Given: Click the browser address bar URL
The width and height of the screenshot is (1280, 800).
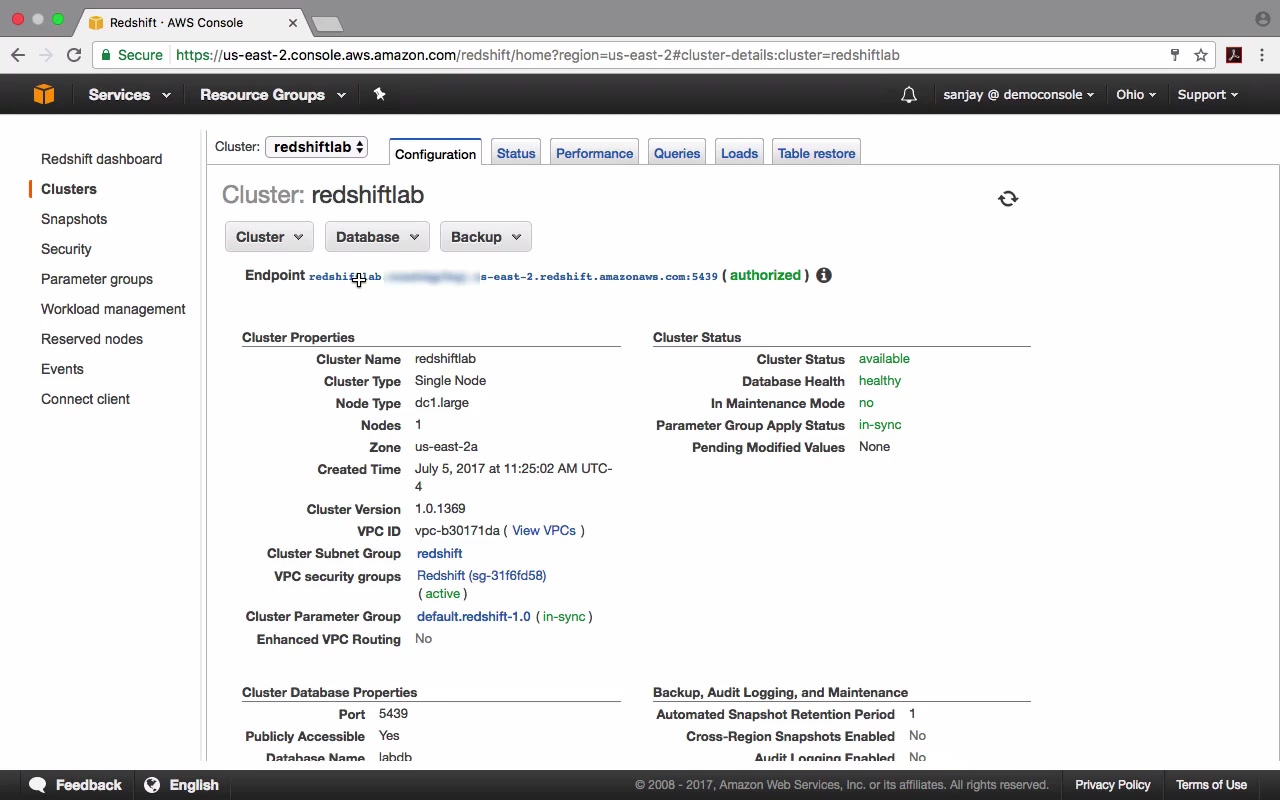Looking at the screenshot, I should tap(538, 55).
